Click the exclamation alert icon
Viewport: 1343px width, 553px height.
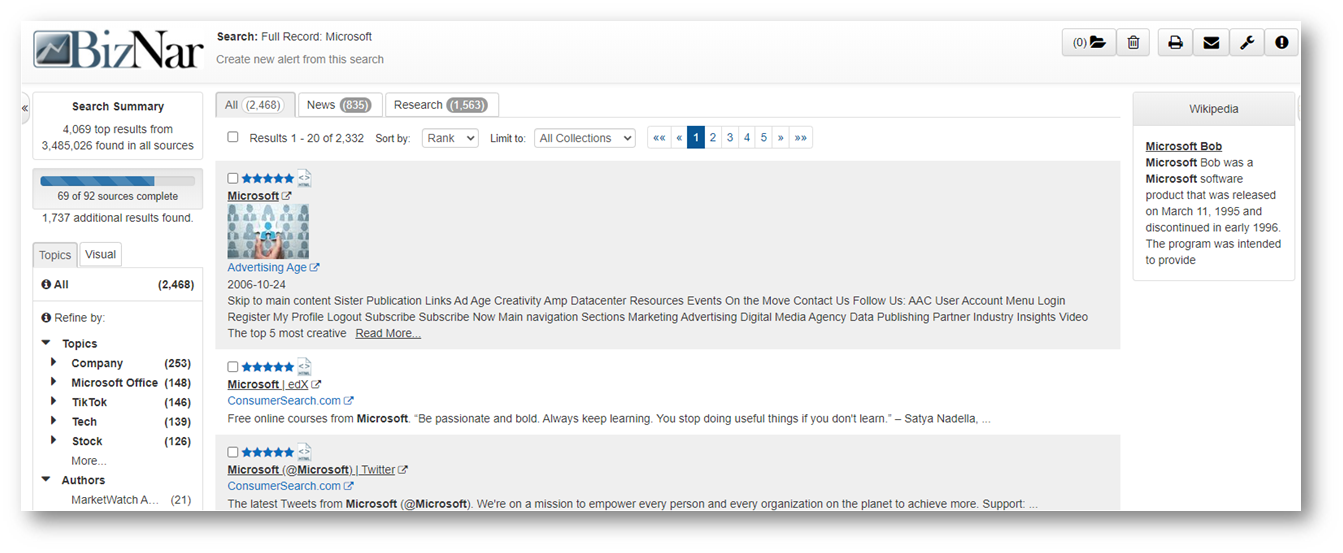[1282, 43]
